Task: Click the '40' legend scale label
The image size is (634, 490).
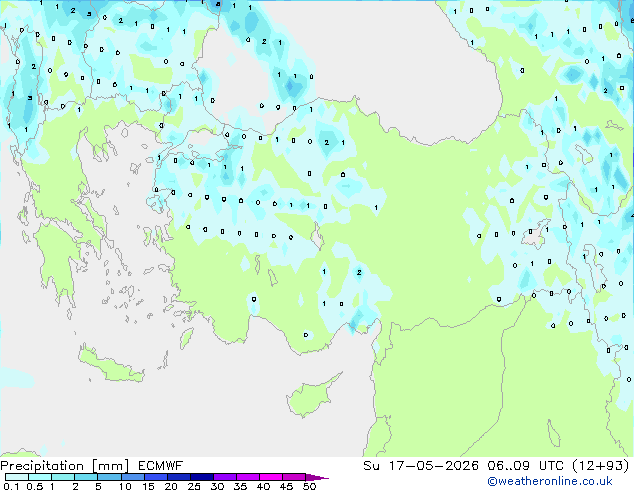Action: 263,486
